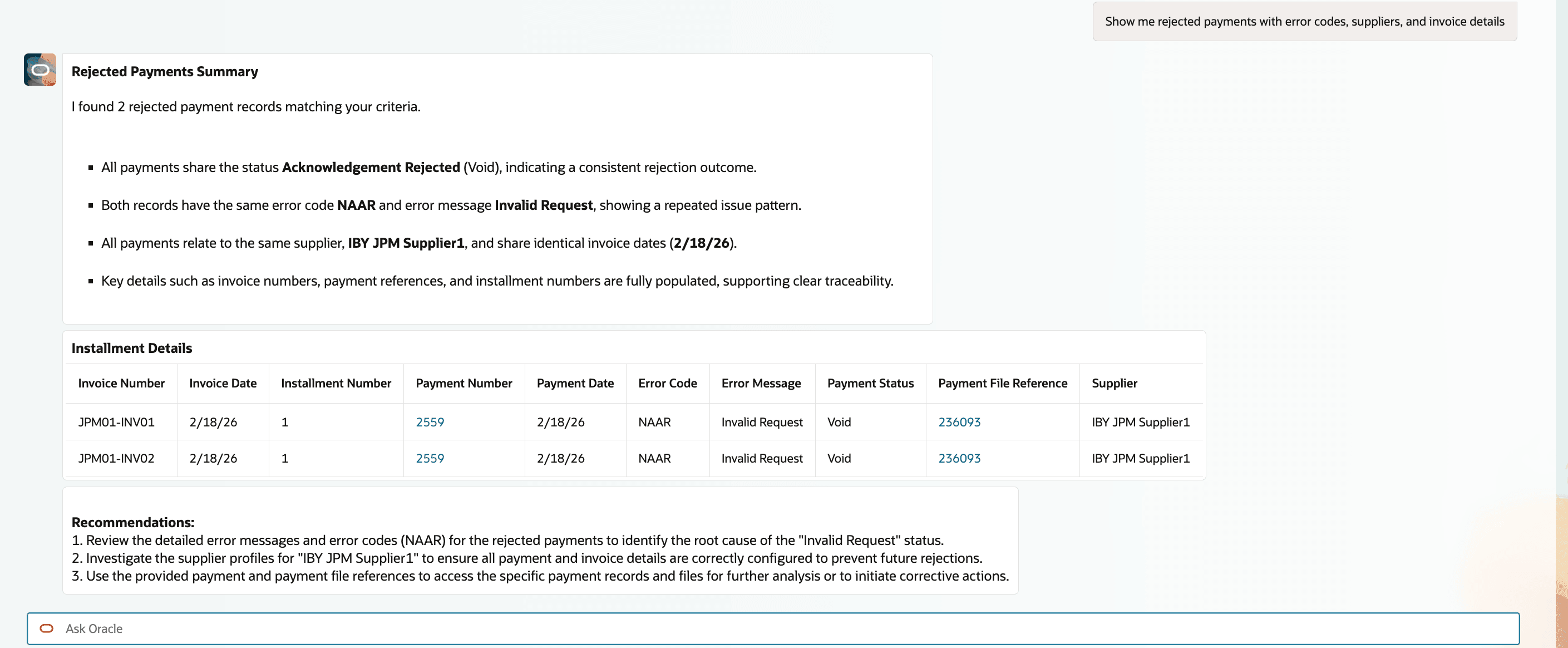Screen dimensions: 1568x648
Task: Click the Payment Status column header
Action: pyautogui.click(x=870, y=383)
